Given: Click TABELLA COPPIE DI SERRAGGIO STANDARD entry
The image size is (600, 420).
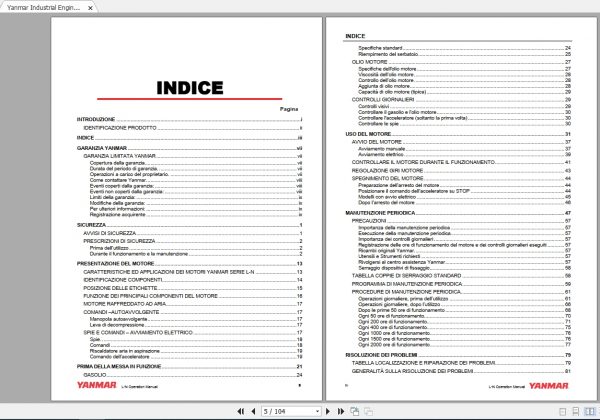Looking at the screenshot, I should pos(406,275).
